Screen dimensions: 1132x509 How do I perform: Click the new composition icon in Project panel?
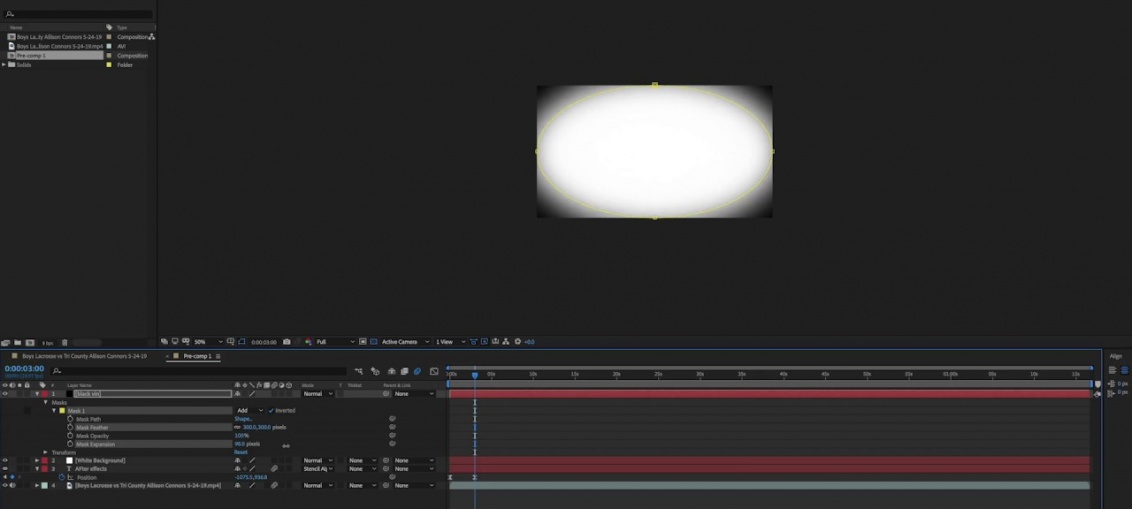pyautogui.click(x=30, y=342)
